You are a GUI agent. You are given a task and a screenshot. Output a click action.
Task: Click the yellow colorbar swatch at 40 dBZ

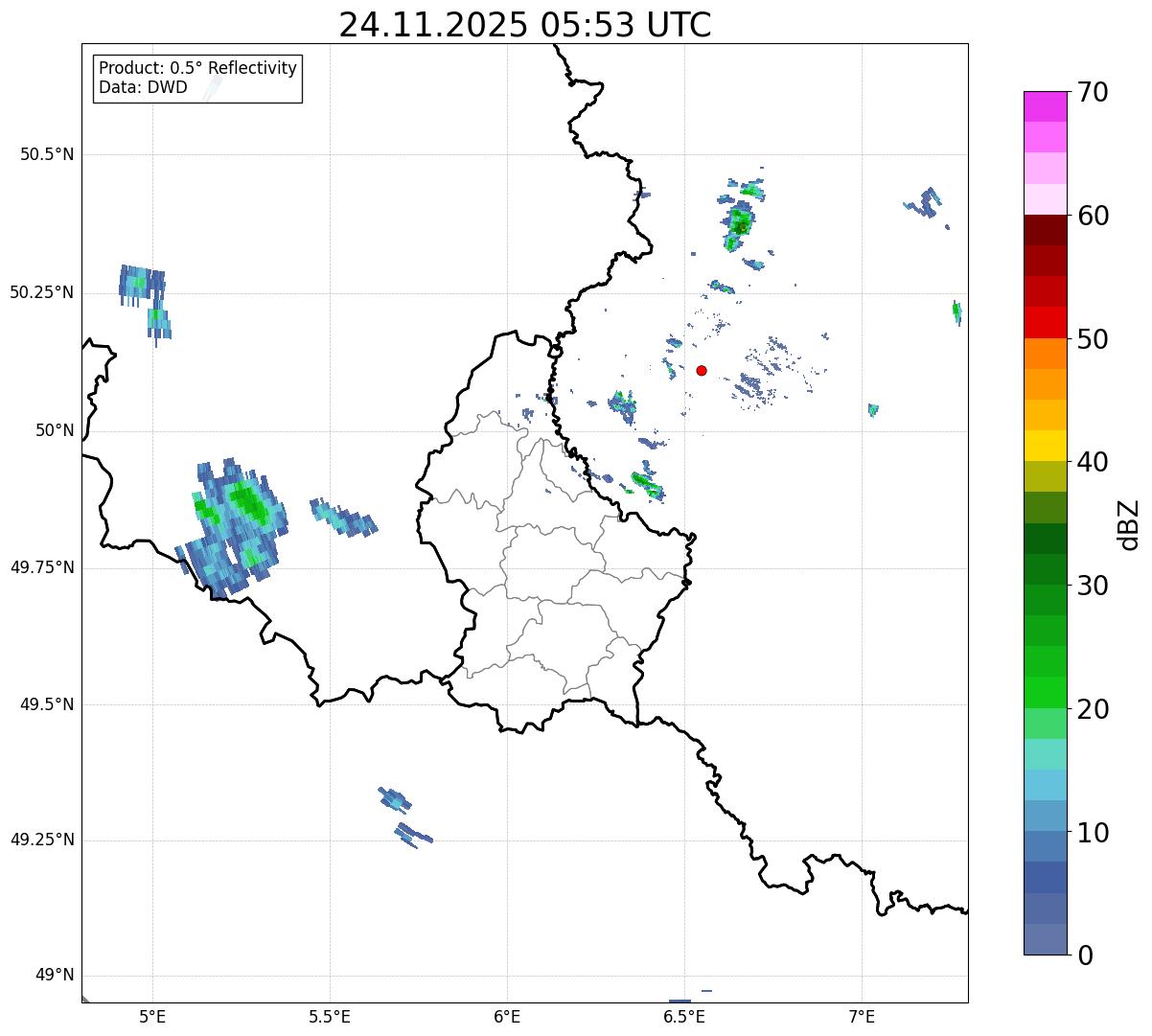pyautogui.click(x=1045, y=446)
